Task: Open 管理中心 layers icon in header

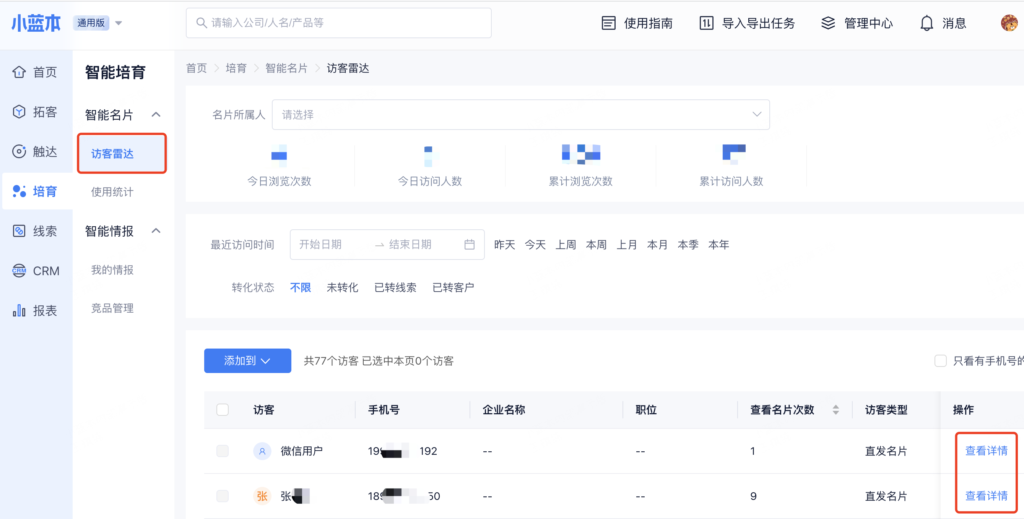Action: click(x=827, y=23)
